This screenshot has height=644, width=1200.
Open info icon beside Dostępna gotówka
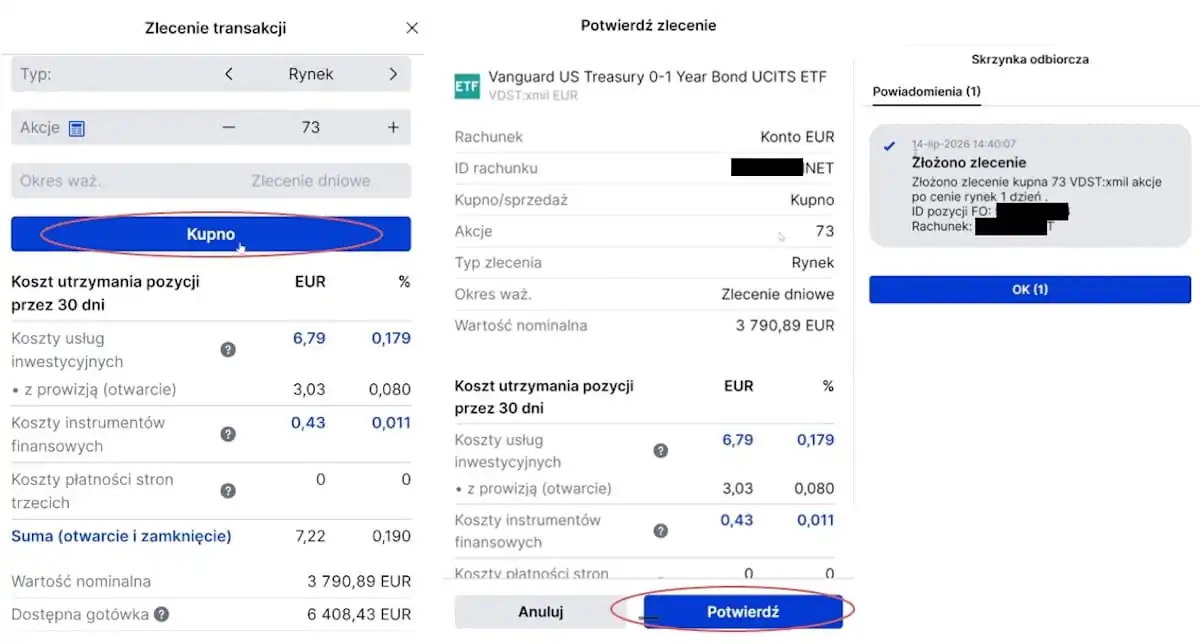tap(161, 614)
